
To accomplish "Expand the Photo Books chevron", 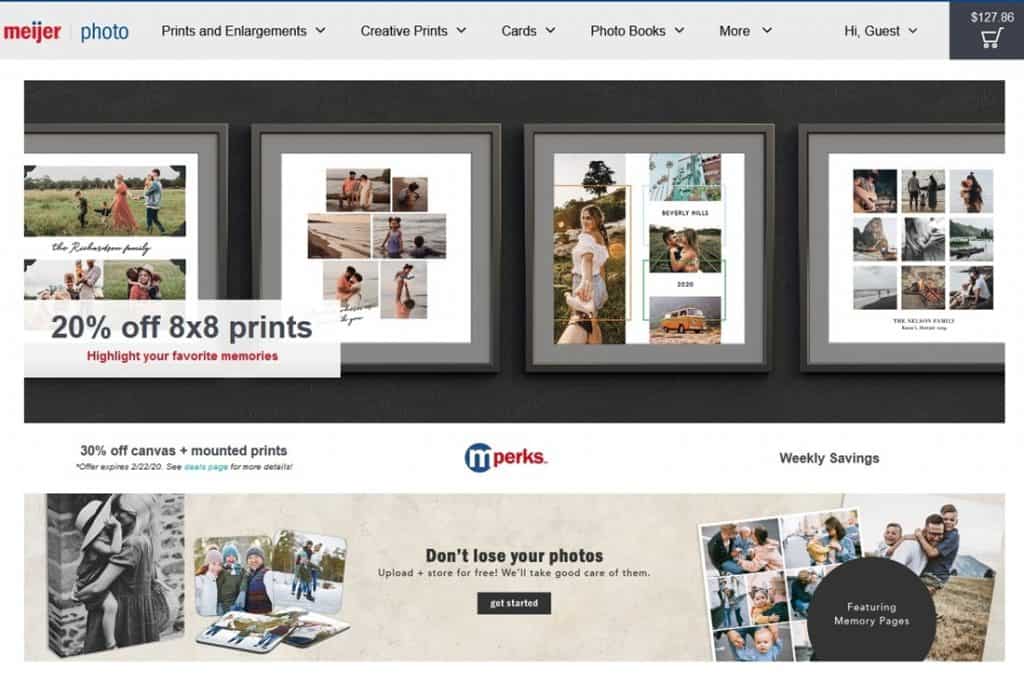I will [x=679, y=31].
